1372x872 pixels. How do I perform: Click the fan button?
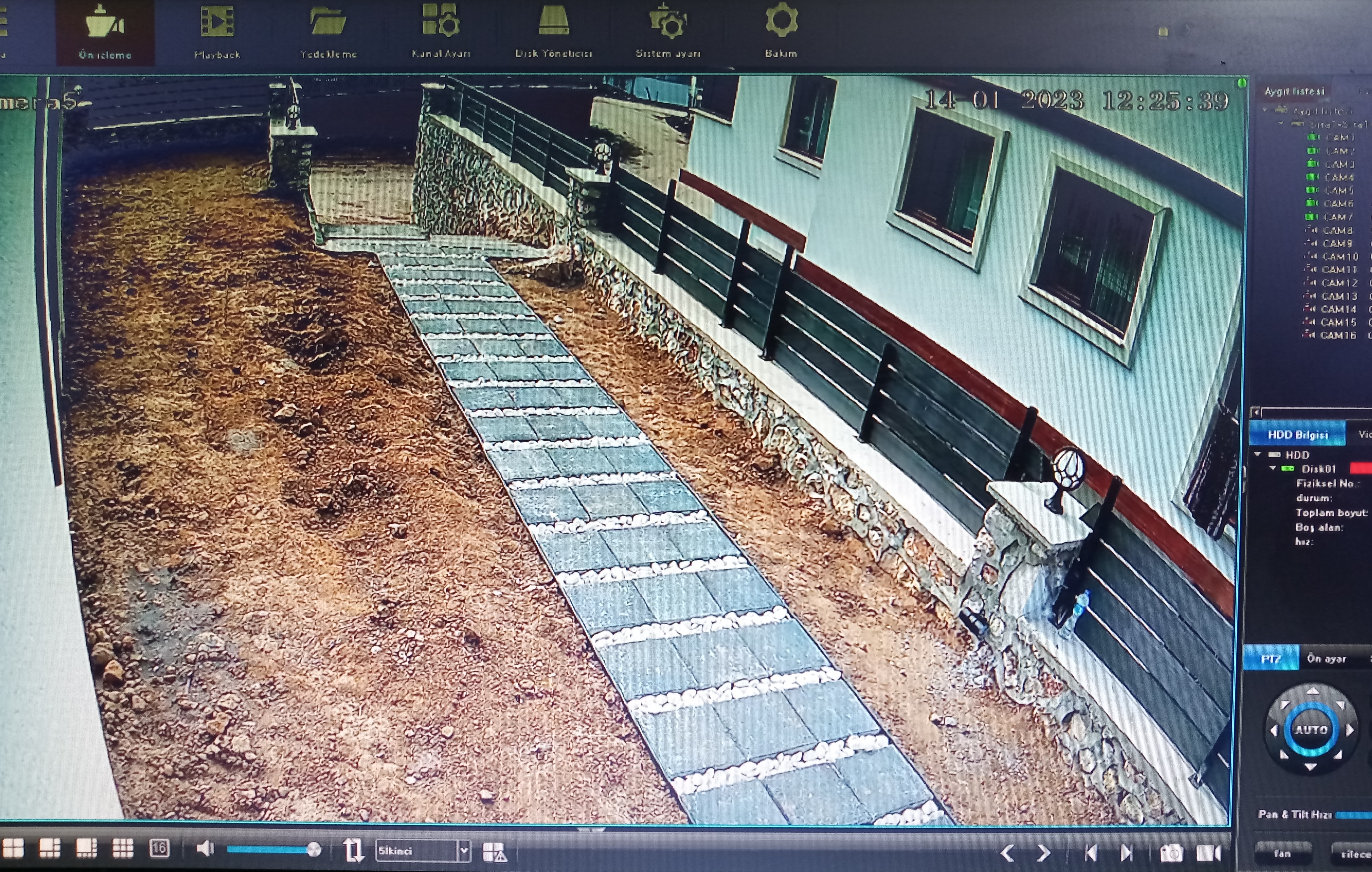coord(1282,853)
